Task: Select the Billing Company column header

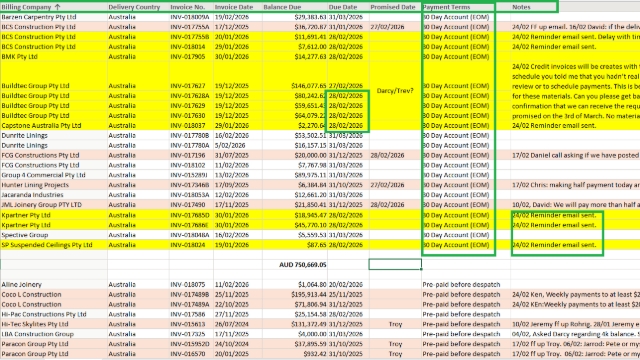Action: (53, 7)
